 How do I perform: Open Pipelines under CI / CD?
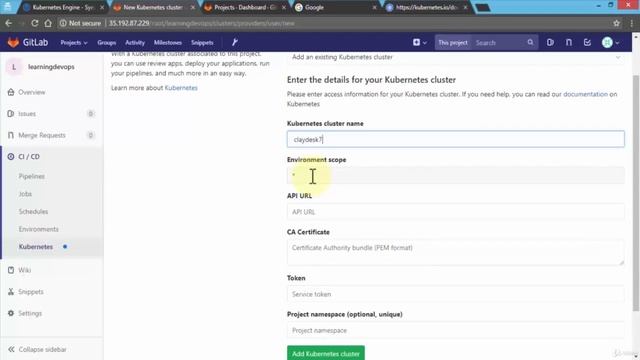pyautogui.click(x=31, y=176)
